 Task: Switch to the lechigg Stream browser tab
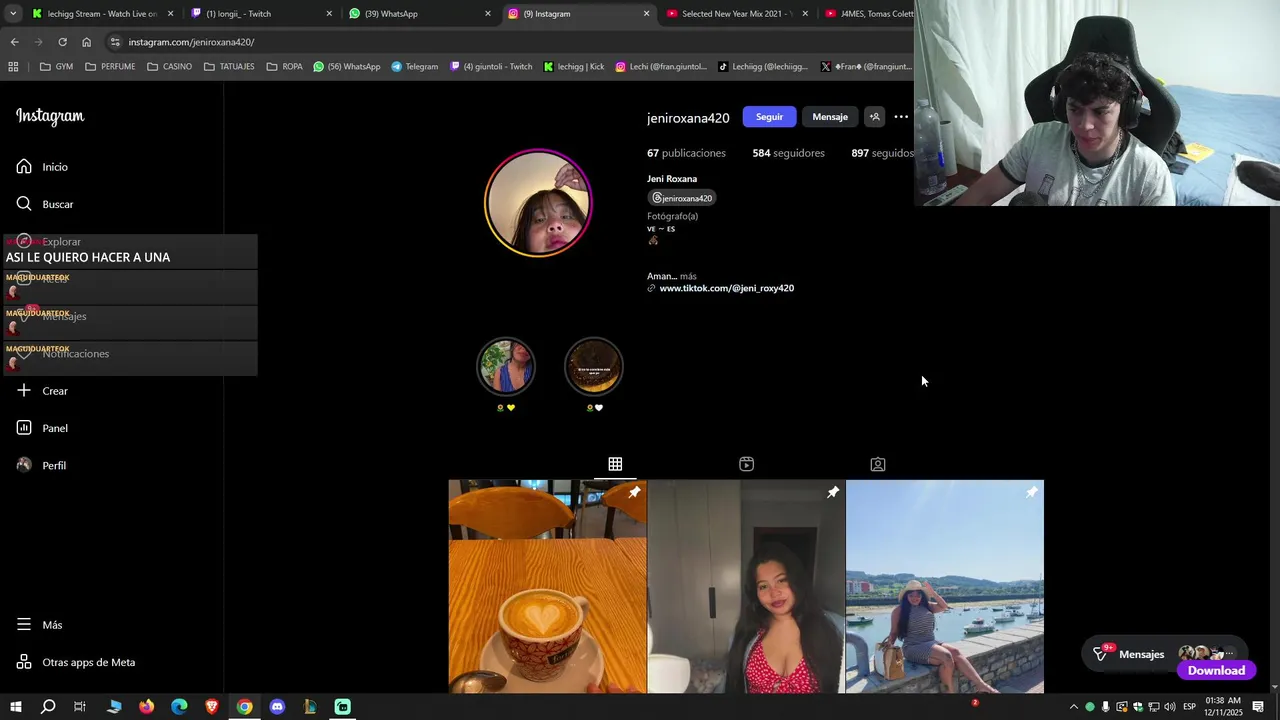click(100, 14)
